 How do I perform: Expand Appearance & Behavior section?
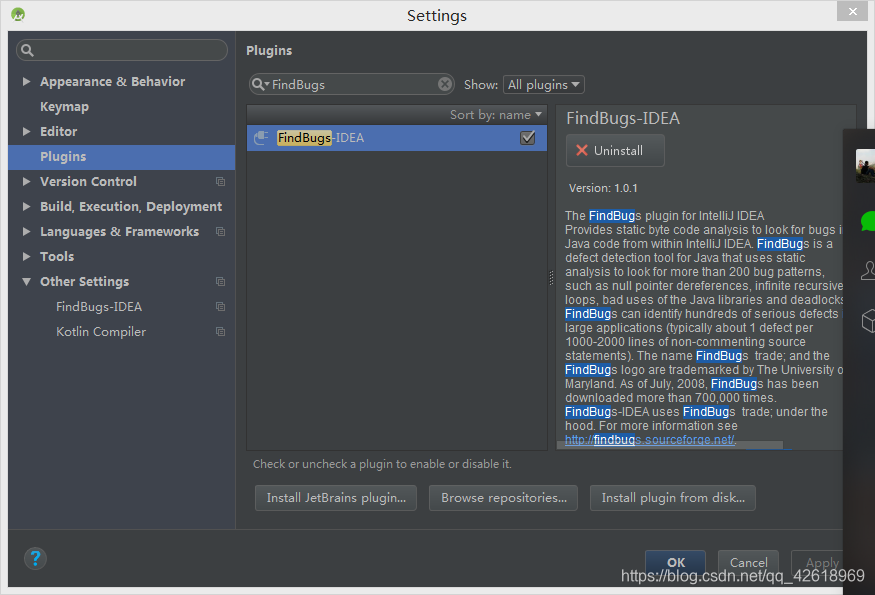[x=26, y=81]
